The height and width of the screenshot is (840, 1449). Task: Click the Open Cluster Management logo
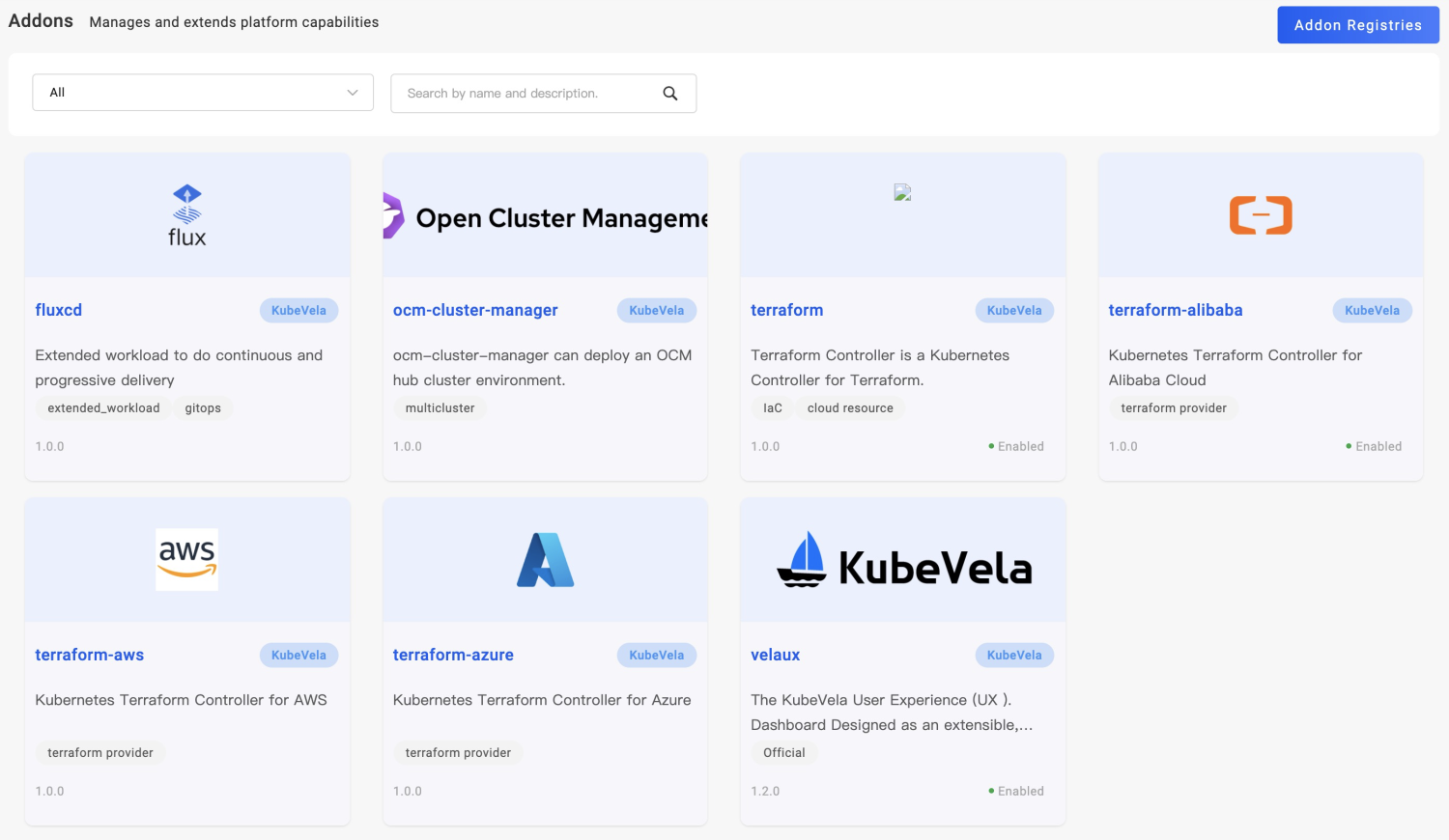click(x=546, y=217)
